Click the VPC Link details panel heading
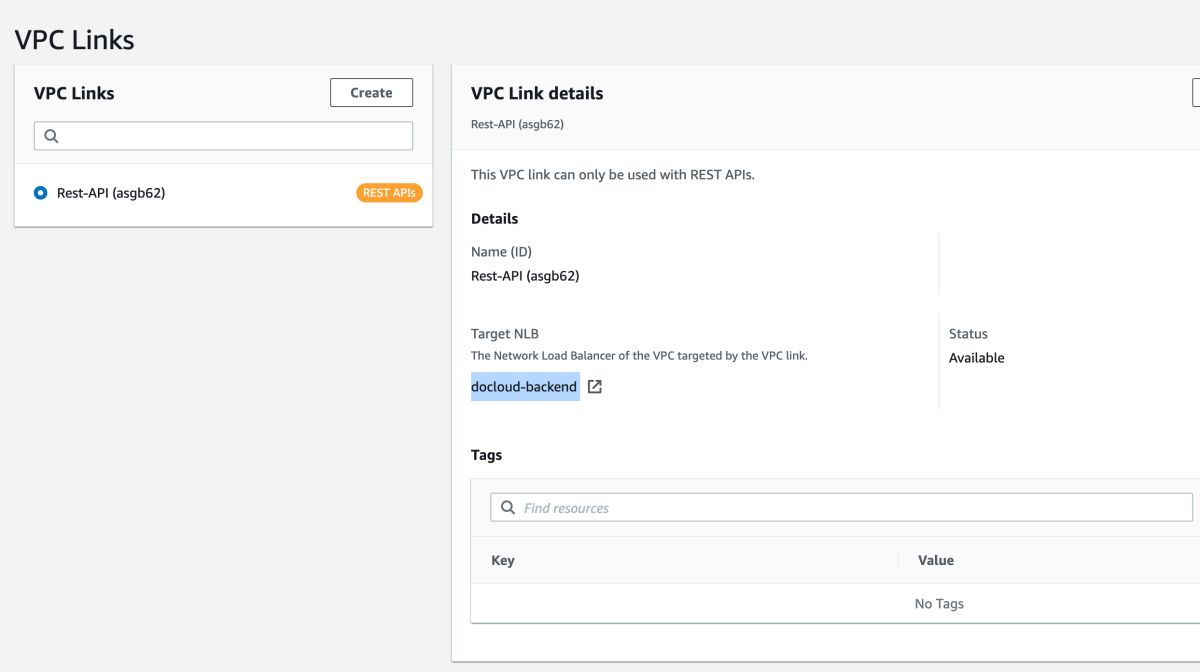This screenshot has width=1200, height=672. (537, 93)
